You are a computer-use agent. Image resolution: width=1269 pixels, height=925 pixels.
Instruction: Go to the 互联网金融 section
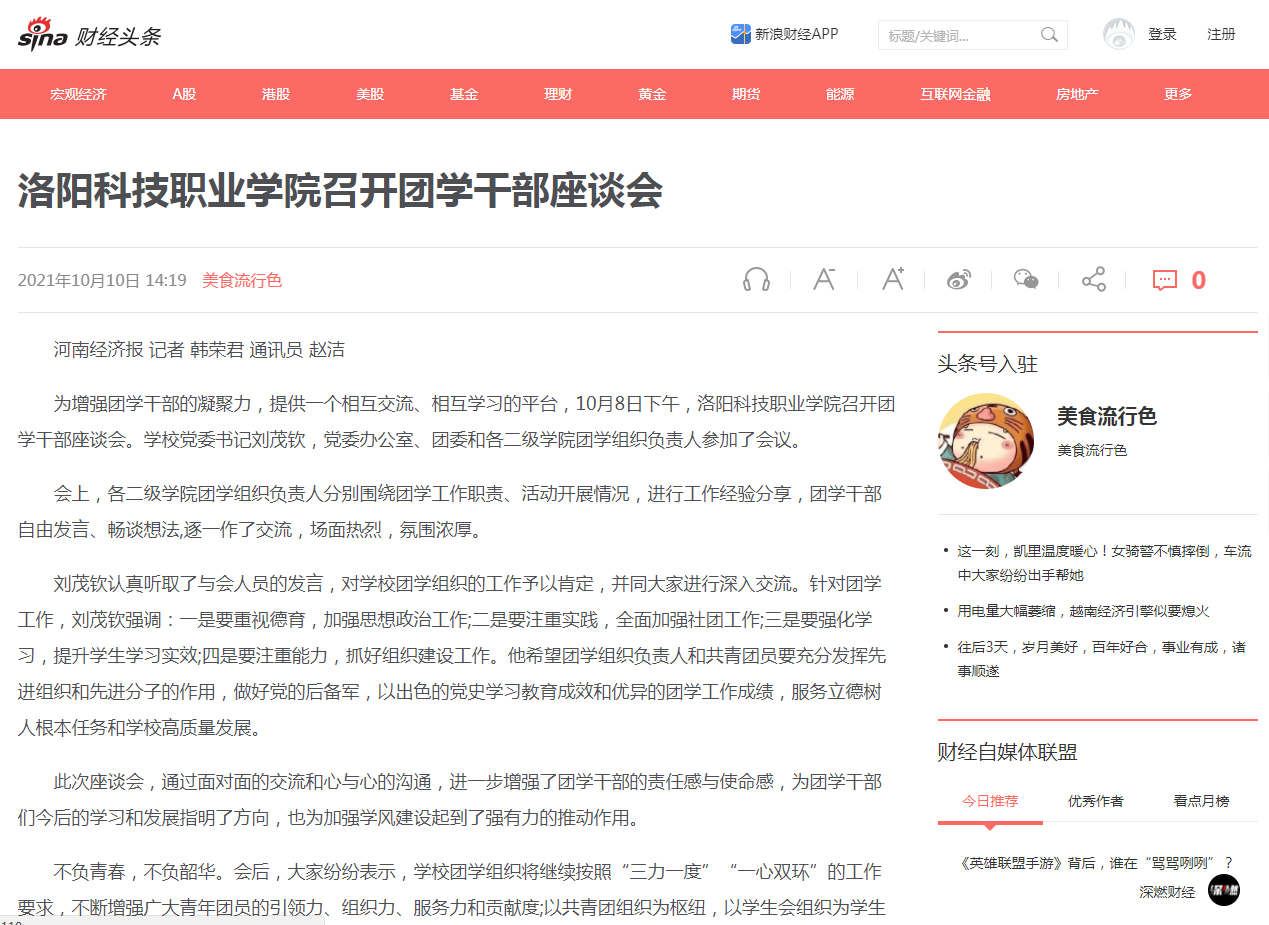click(x=955, y=94)
